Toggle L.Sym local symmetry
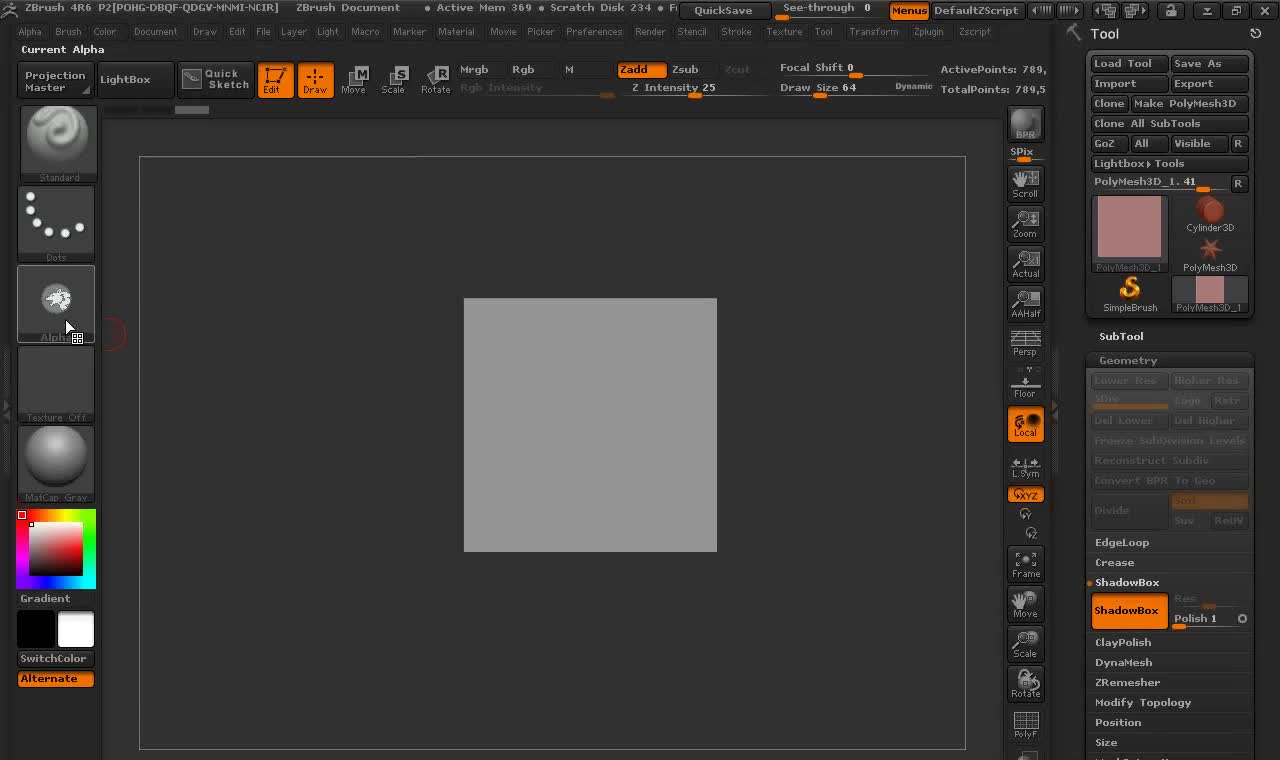Image resolution: width=1280 pixels, height=760 pixels. coord(1025,467)
